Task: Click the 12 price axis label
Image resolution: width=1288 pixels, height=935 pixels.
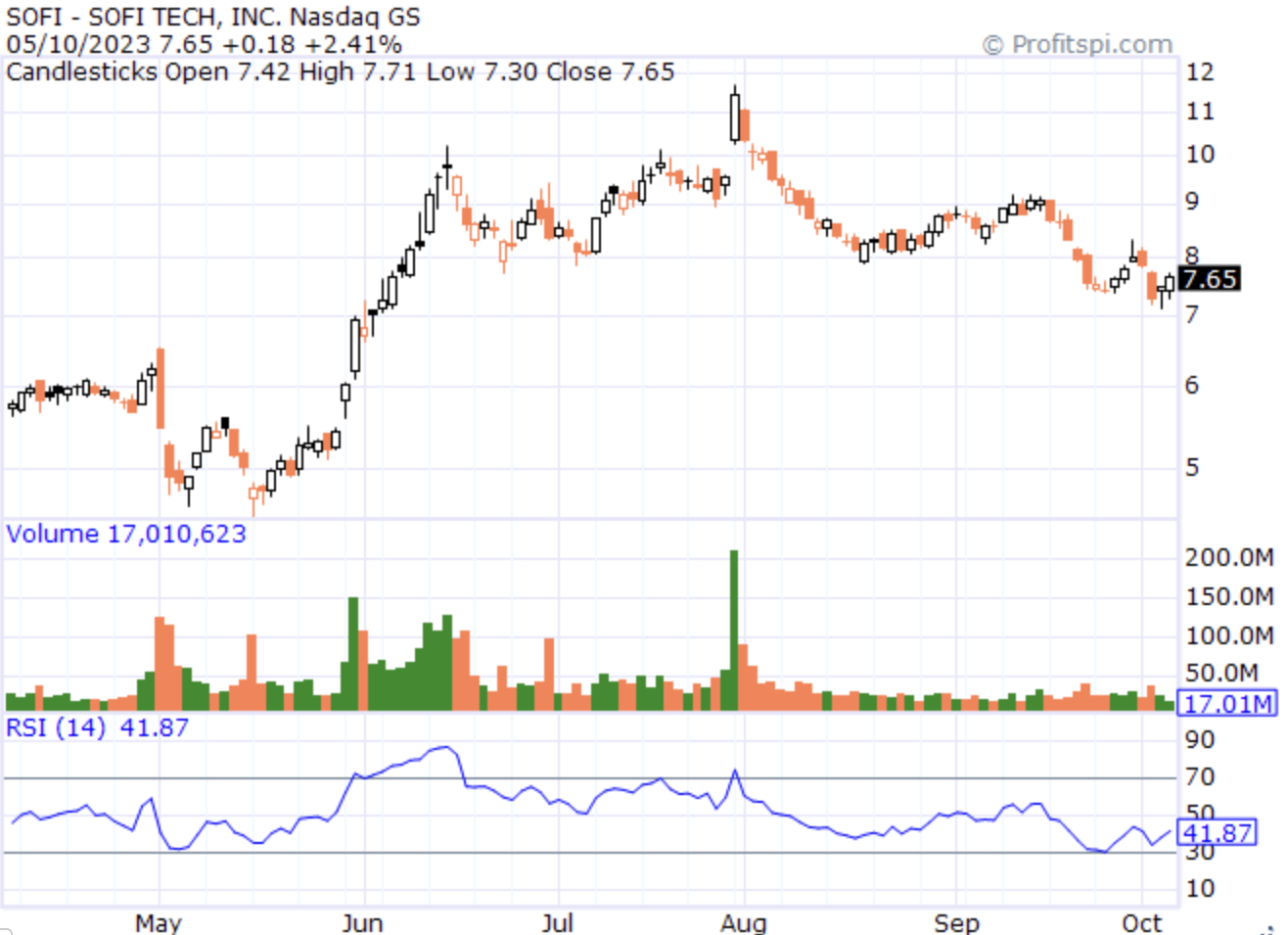Action: coord(1200,71)
